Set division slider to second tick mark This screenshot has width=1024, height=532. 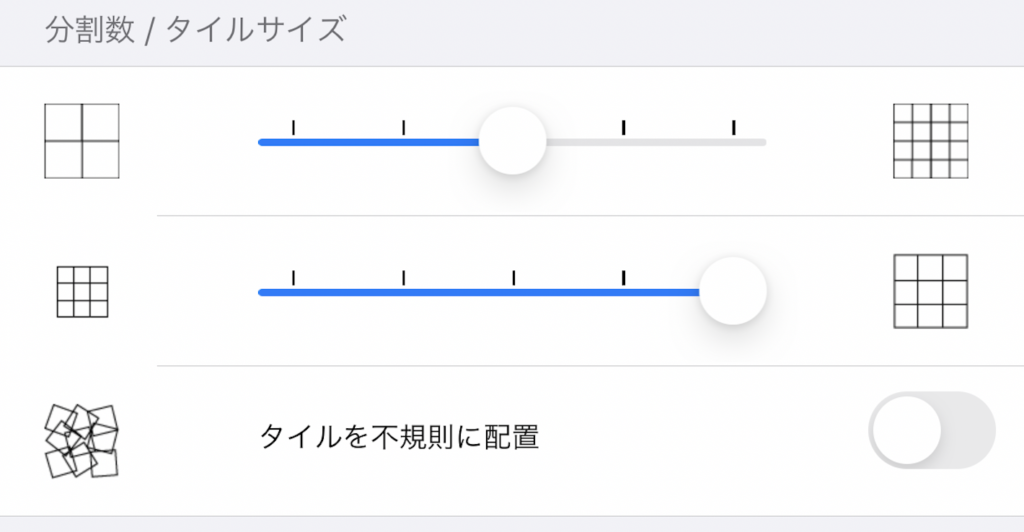(404, 142)
